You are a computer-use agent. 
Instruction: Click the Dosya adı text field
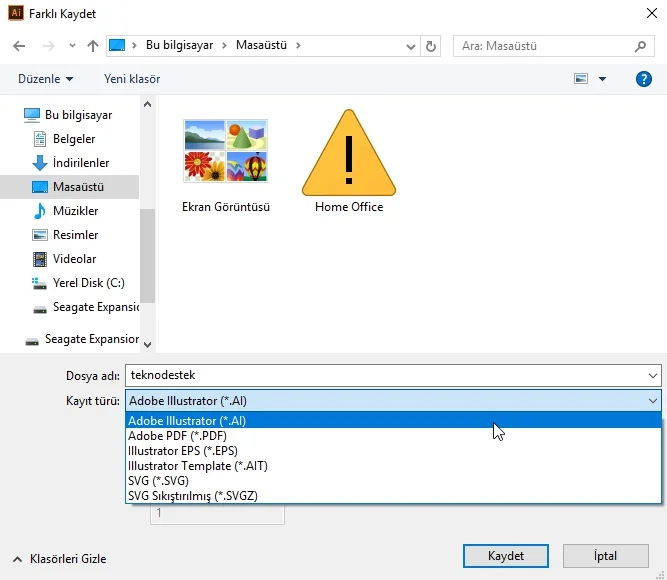click(x=385, y=375)
